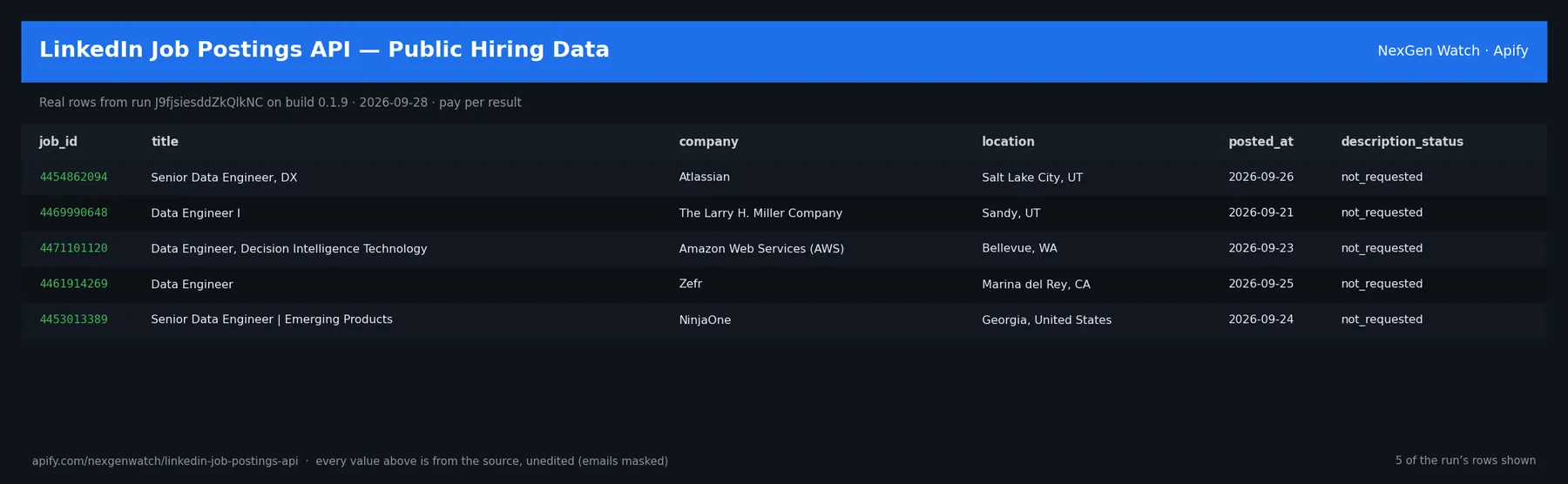Viewport: 1568px width, 484px height.
Task: Click not_requested status in Zefr row
Action: tap(1382, 284)
